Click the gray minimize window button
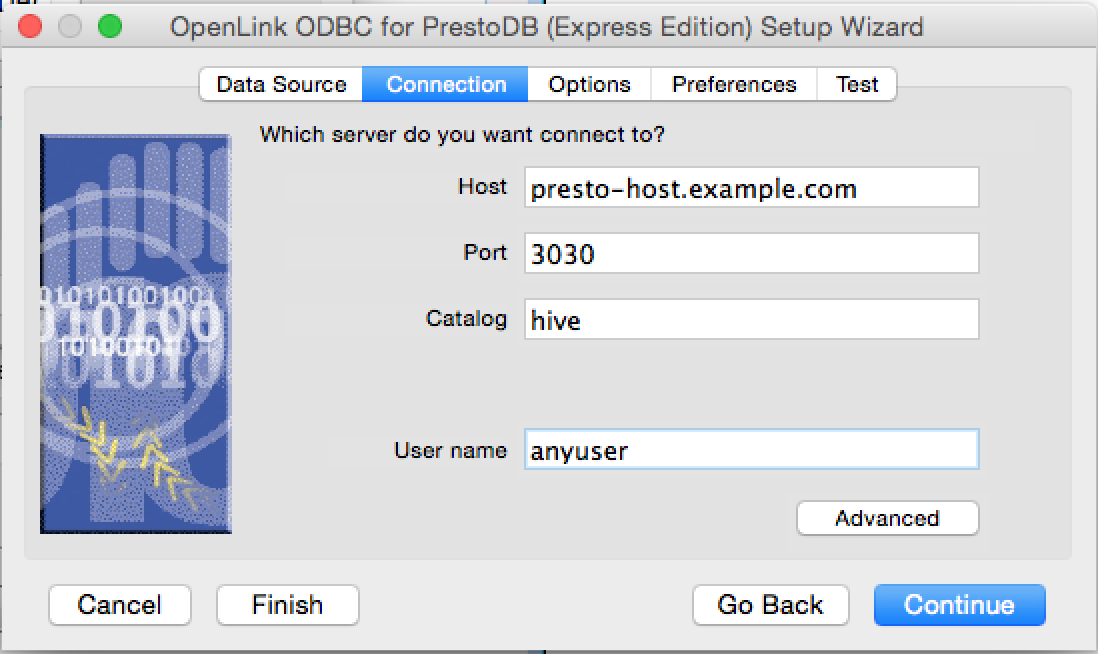 (70, 27)
